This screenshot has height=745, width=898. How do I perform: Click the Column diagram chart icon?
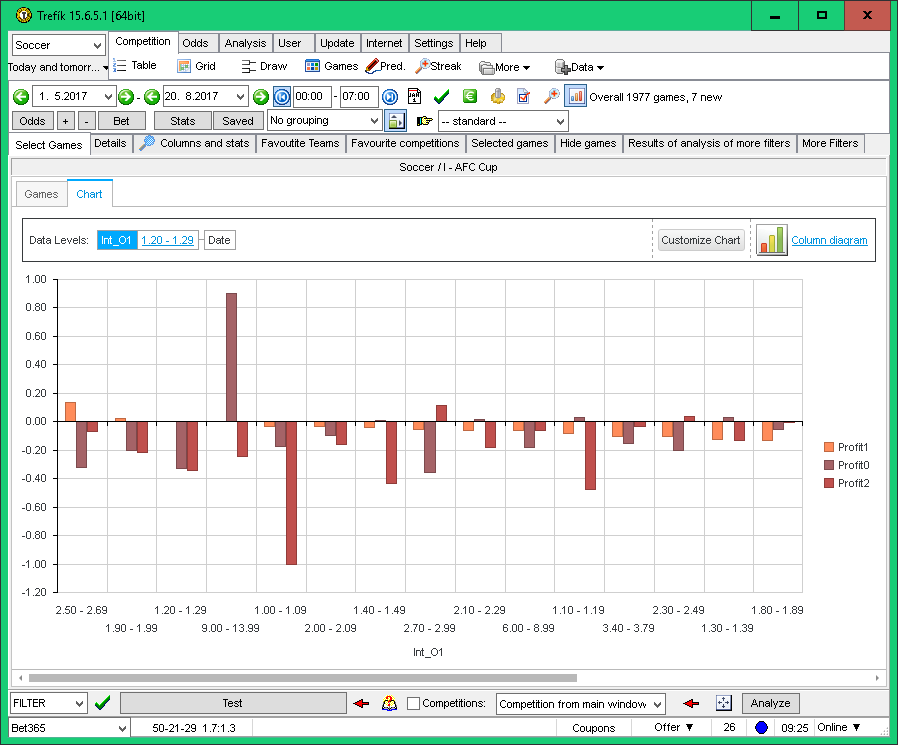click(771, 240)
